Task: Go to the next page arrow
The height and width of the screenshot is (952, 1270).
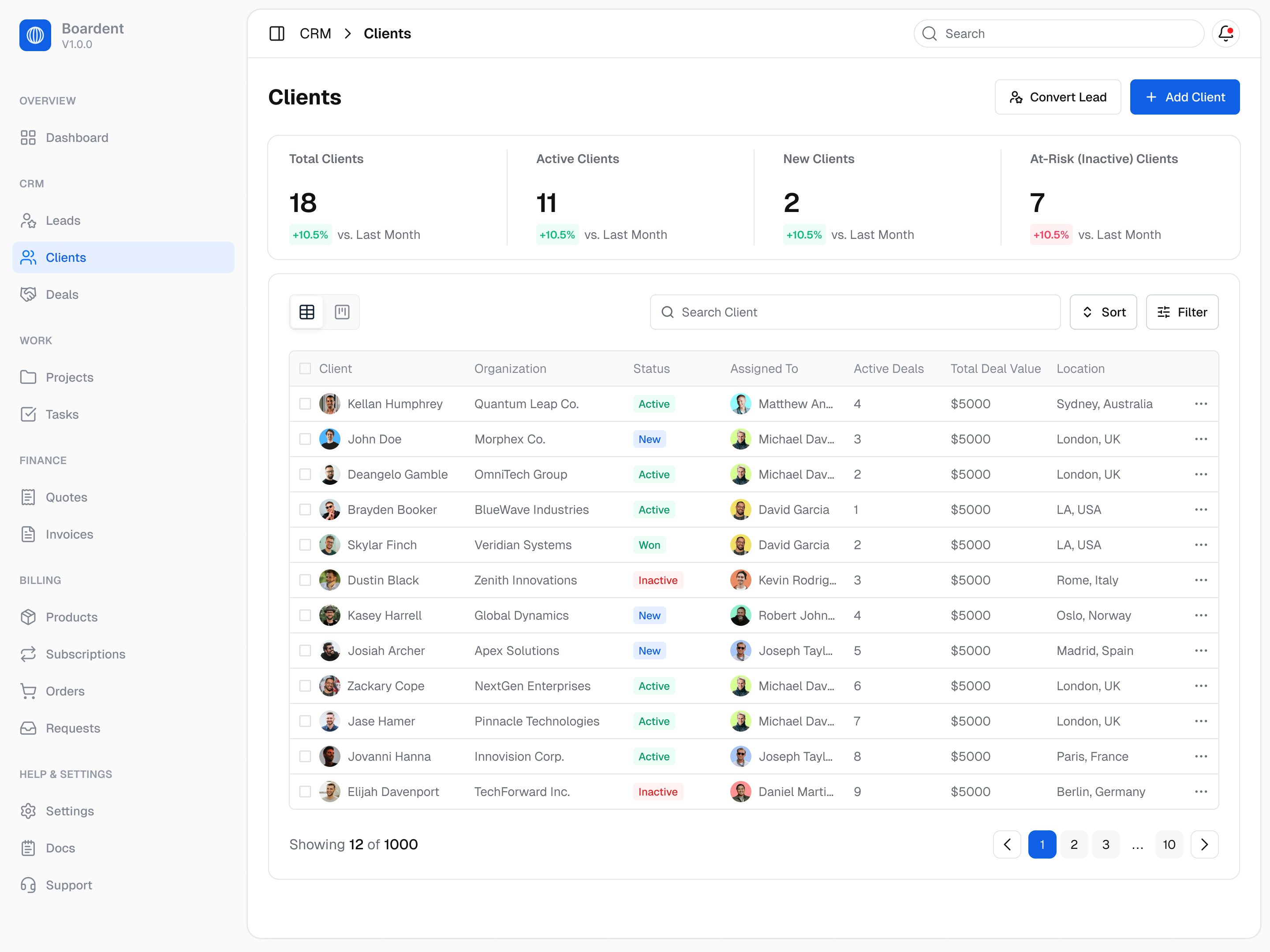Action: (x=1205, y=844)
